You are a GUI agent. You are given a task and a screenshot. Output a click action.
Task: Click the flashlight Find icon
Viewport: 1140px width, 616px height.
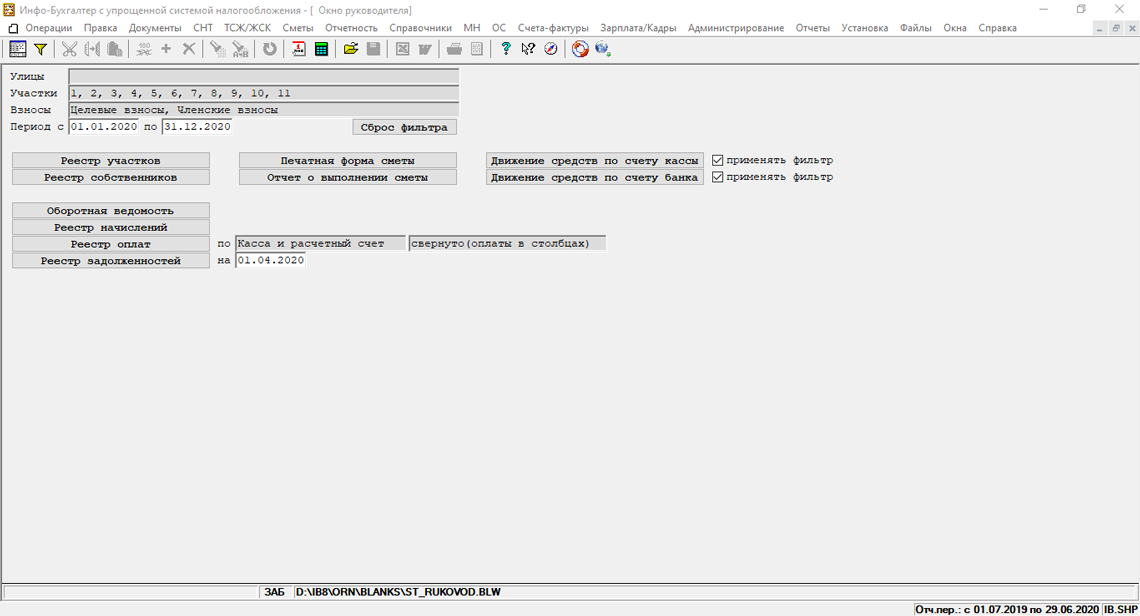coord(217,49)
